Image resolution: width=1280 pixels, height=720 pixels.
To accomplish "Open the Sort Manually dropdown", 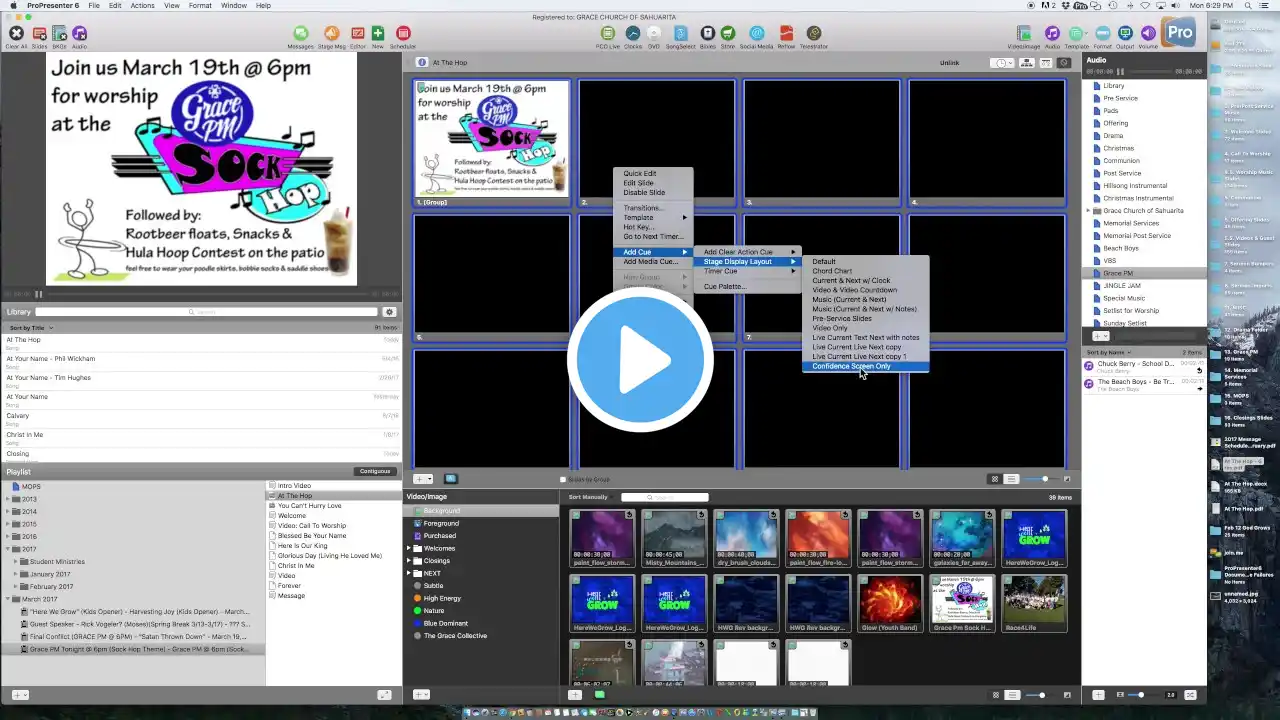I will pos(590,497).
